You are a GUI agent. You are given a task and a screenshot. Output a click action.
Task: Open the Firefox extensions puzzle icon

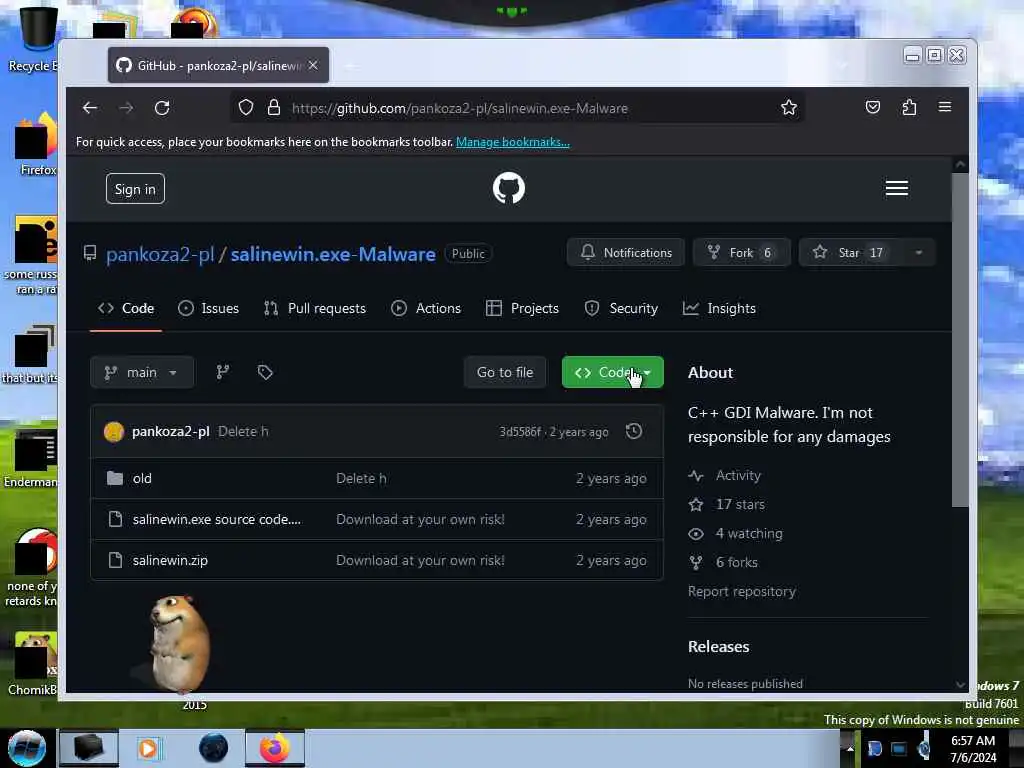point(909,107)
